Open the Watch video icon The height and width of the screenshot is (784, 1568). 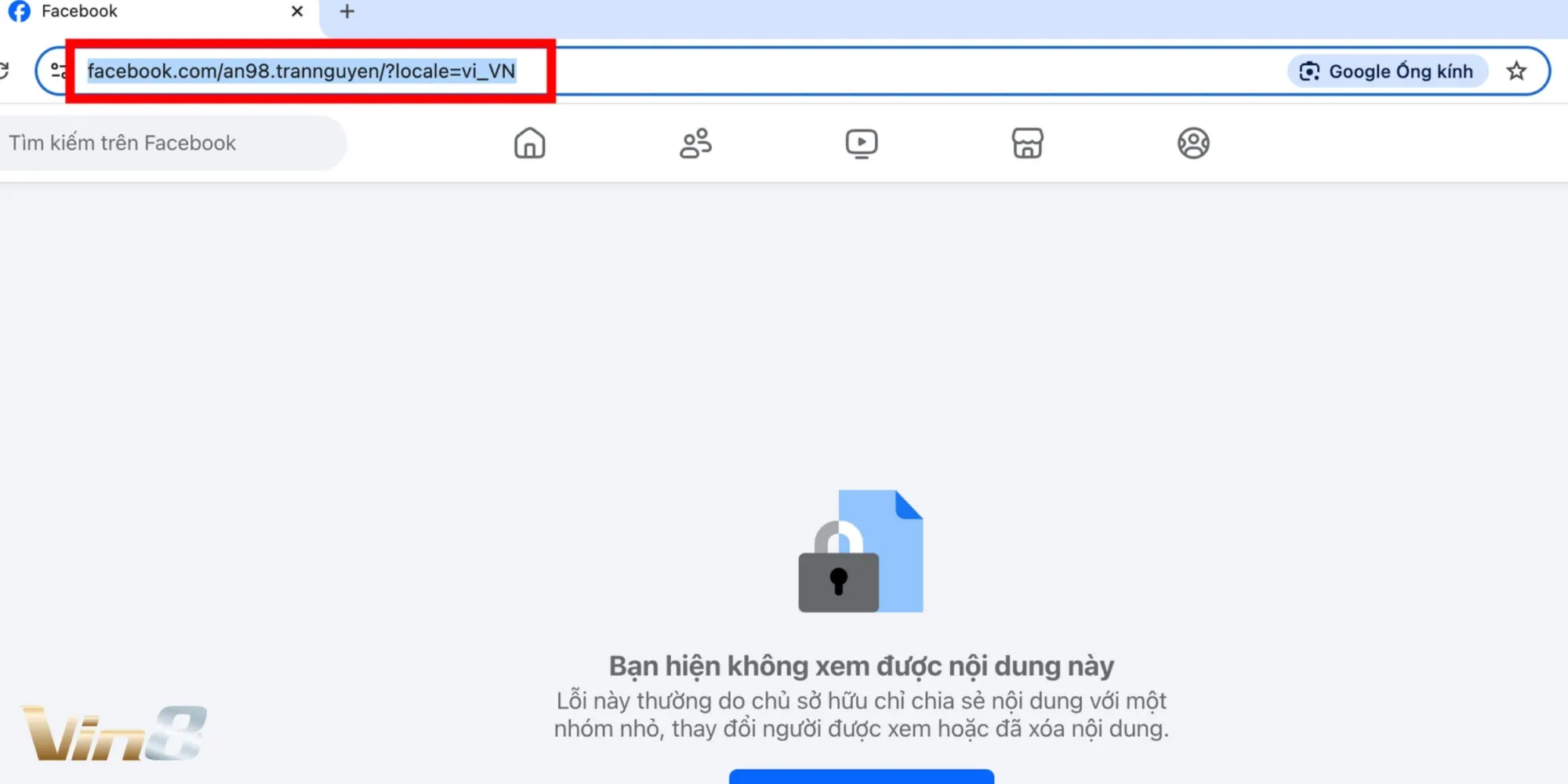coord(862,143)
